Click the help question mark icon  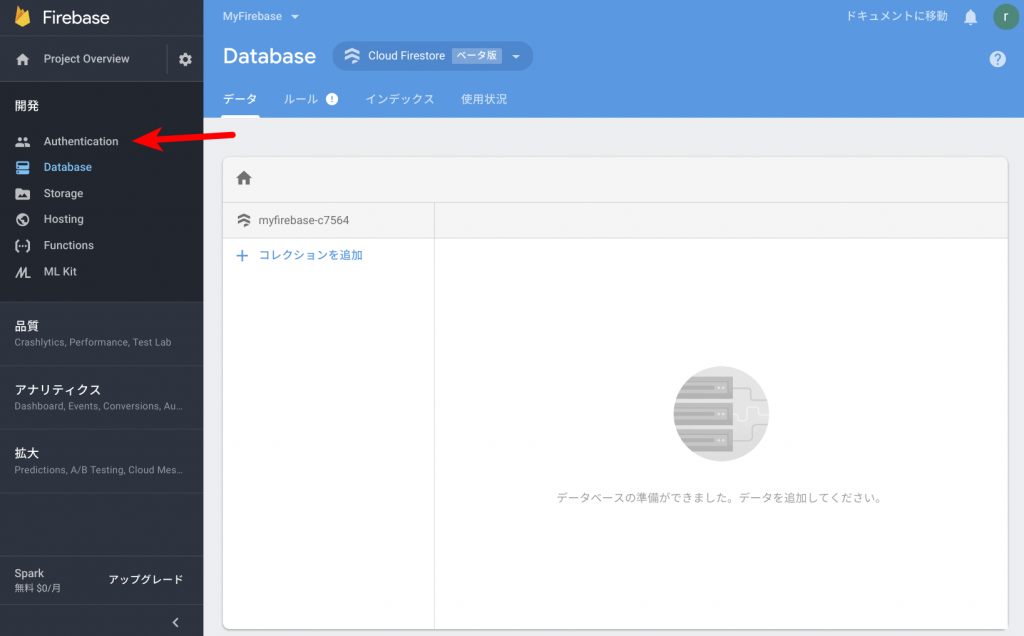(997, 59)
